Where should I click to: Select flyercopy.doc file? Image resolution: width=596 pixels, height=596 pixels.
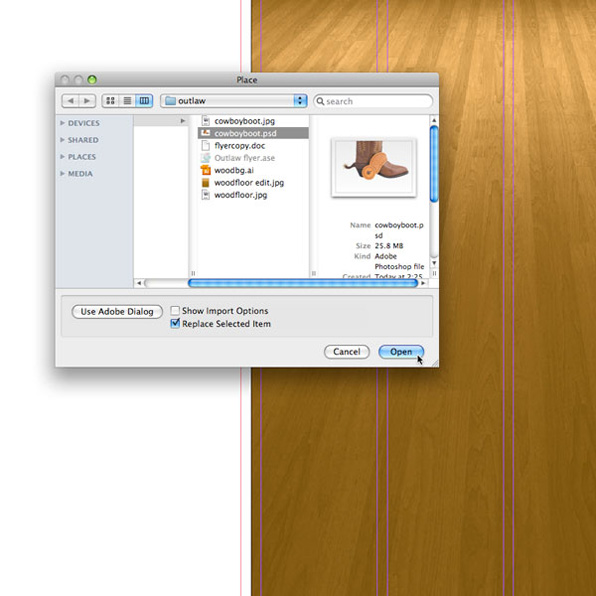253,146
